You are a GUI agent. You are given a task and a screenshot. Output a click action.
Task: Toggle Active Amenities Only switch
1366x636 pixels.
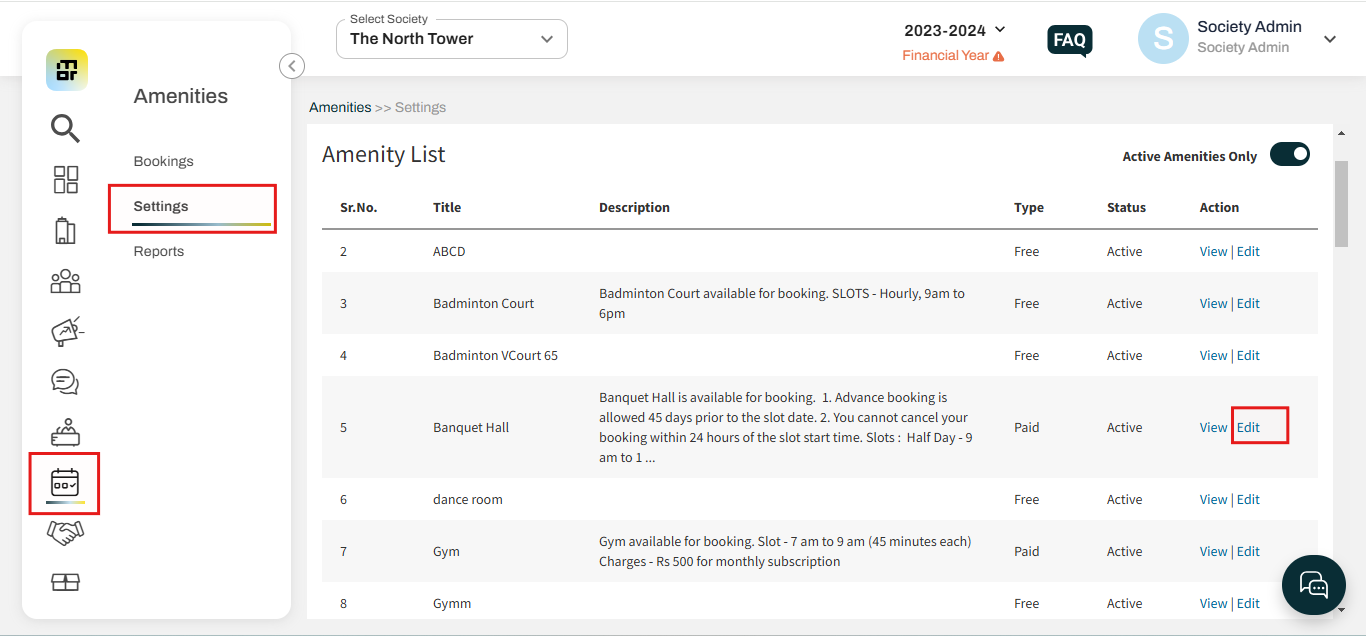pyautogui.click(x=1289, y=154)
